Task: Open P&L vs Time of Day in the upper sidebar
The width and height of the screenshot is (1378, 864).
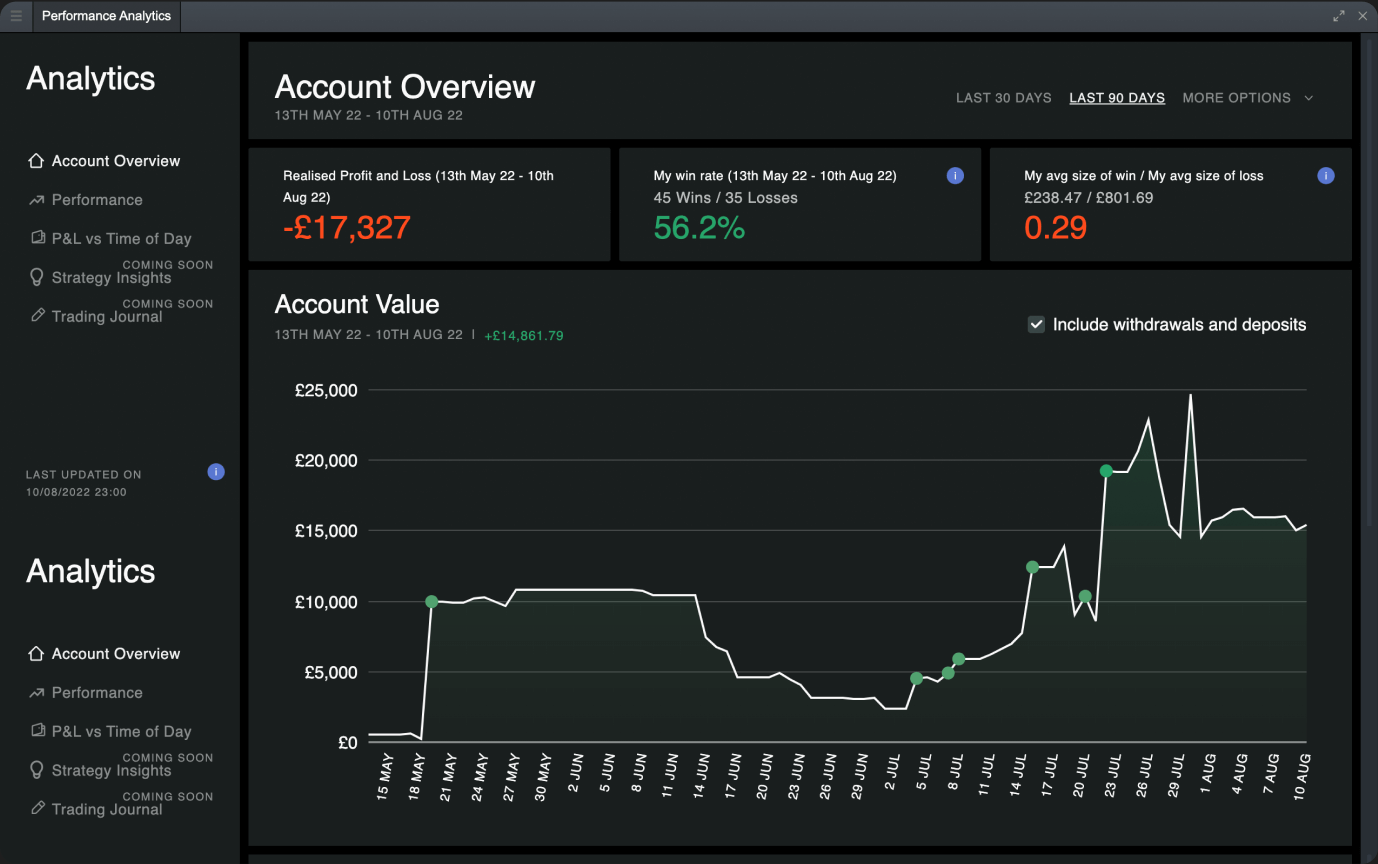Action: 121,239
